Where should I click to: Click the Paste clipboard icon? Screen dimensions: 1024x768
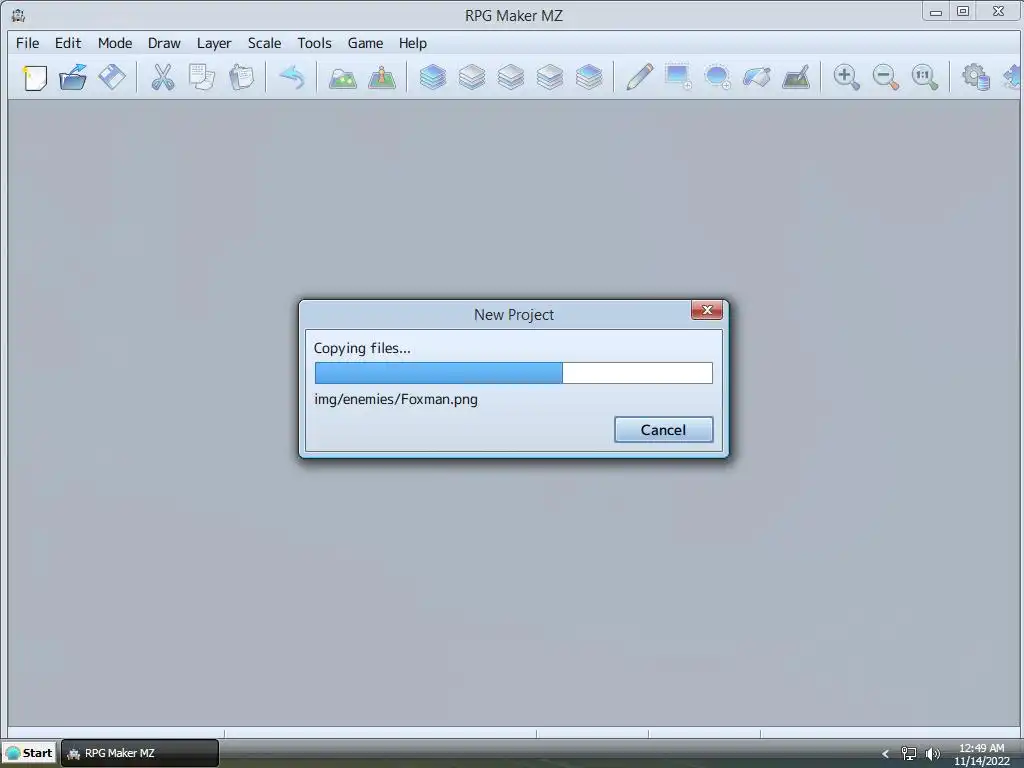pyautogui.click(x=241, y=78)
